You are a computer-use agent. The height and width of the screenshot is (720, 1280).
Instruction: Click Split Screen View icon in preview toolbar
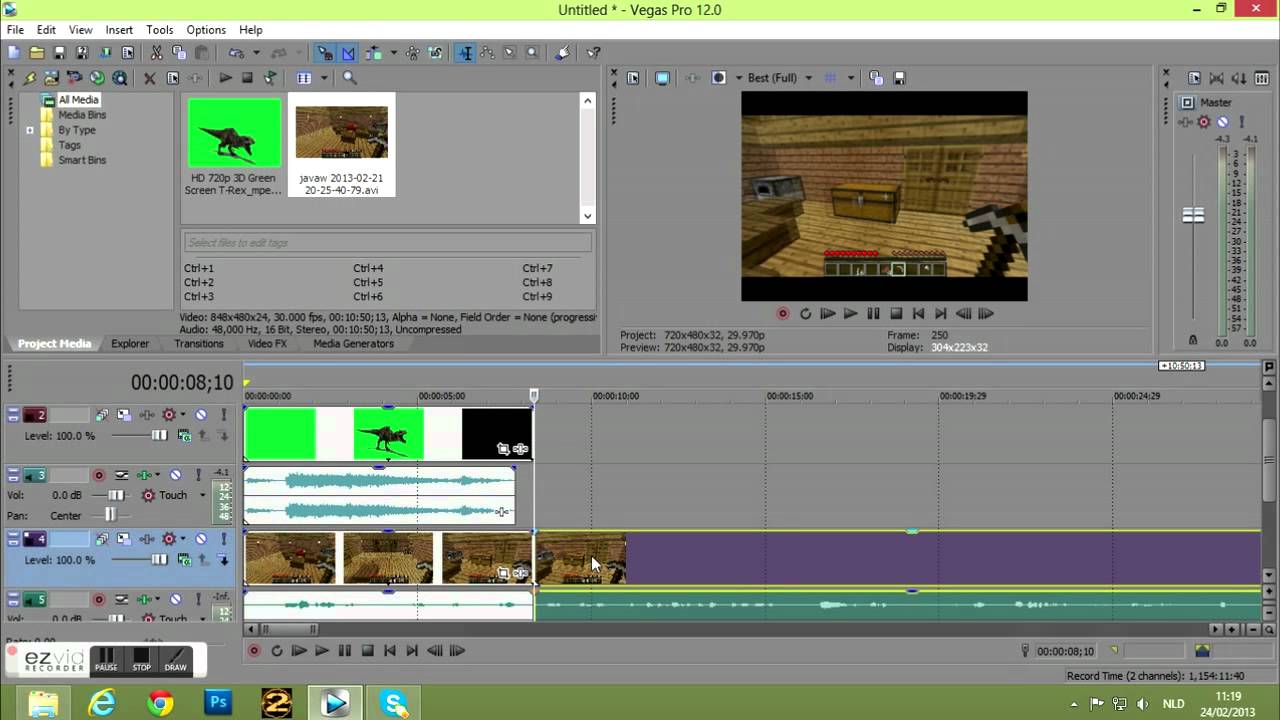pyautogui.click(x=718, y=78)
